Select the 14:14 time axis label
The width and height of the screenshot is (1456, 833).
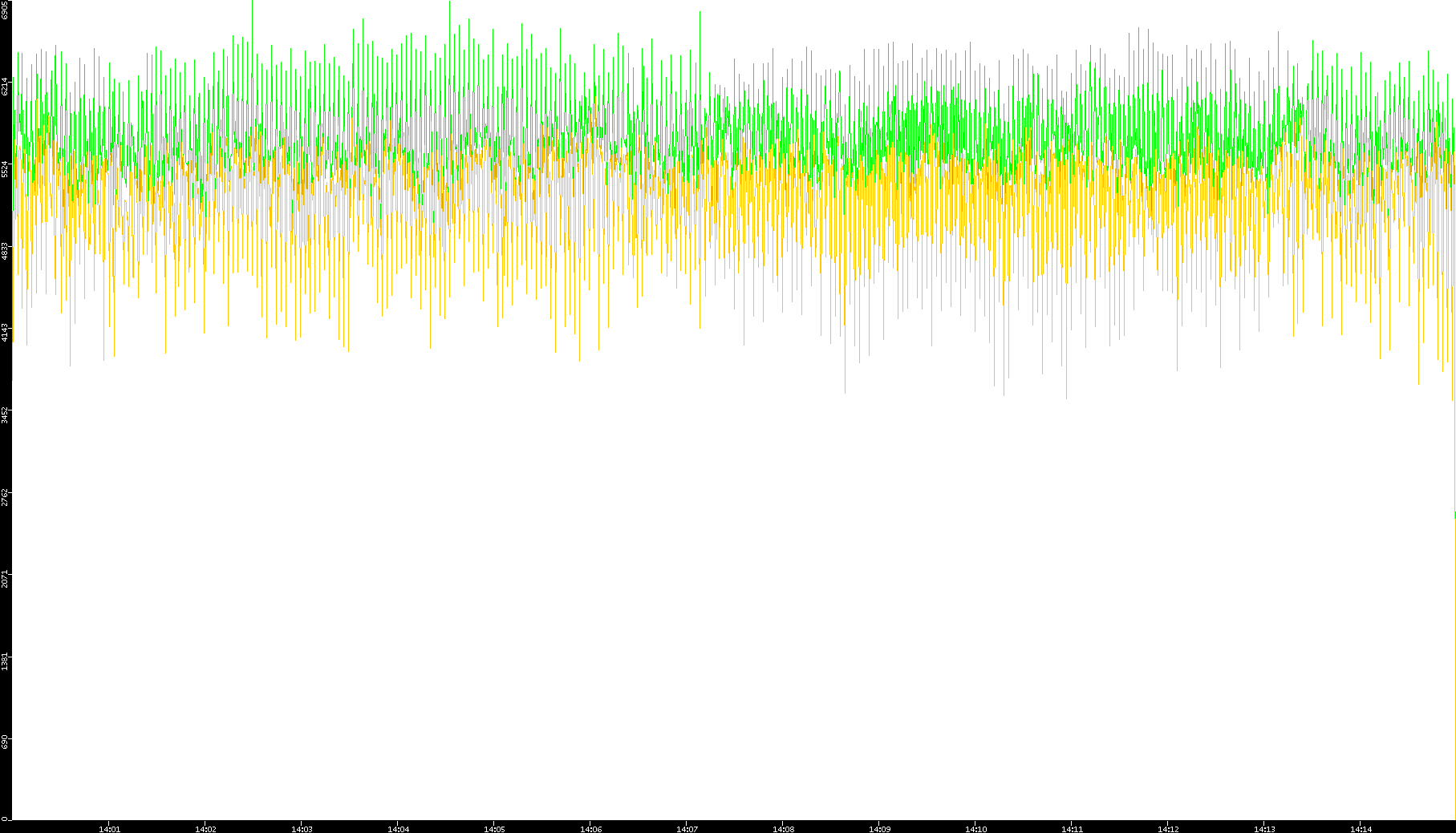[1361, 829]
